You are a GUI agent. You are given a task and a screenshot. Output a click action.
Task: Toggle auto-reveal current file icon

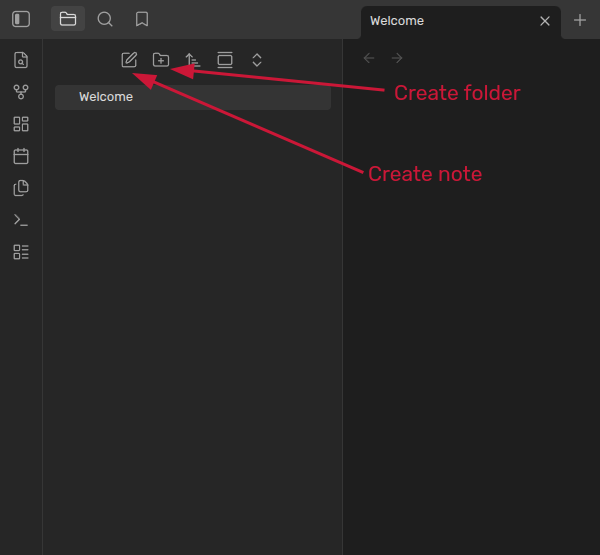pos(225,60)
